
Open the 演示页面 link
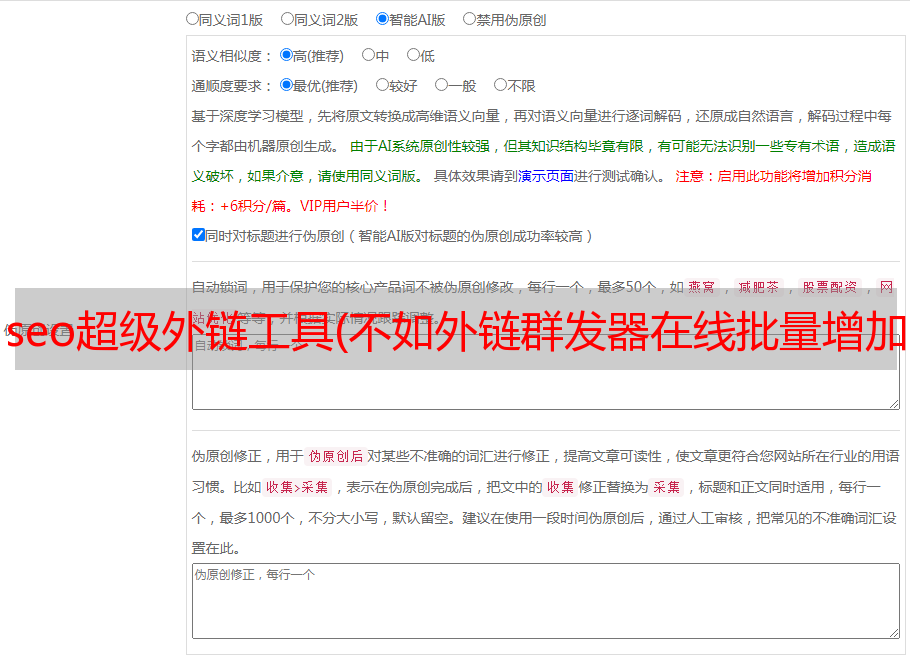tap(546, 176)
